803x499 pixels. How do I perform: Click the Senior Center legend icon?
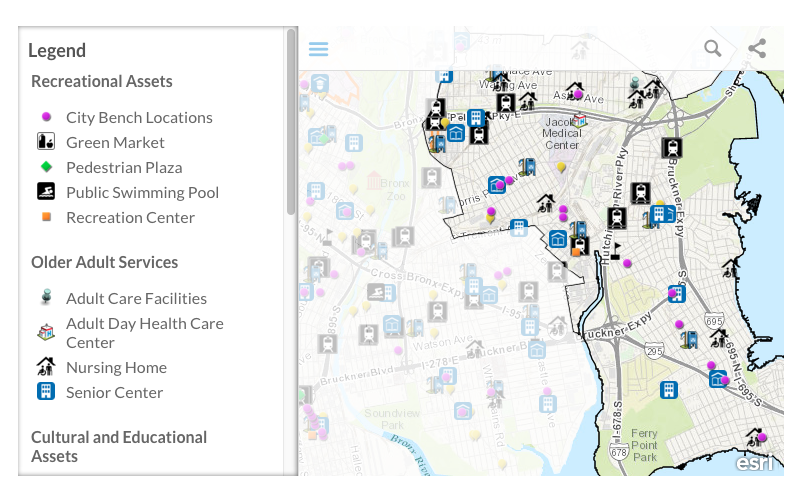[45, 392]
